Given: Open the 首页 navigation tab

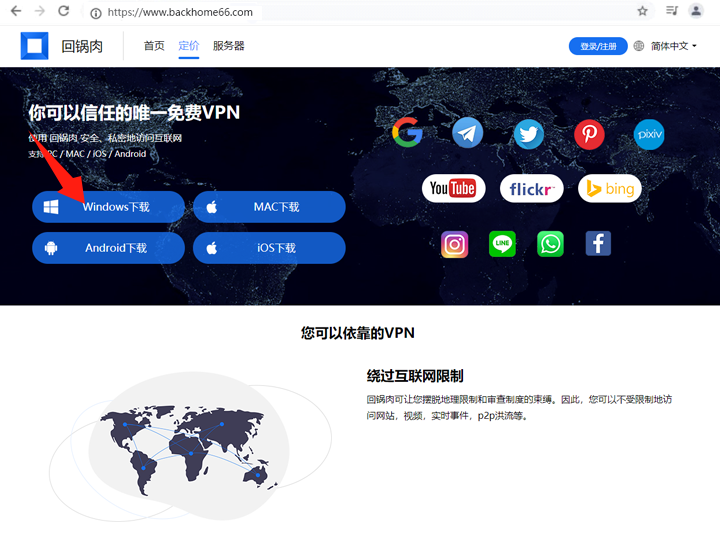Looking at the screenshot, I should [154, 46].
